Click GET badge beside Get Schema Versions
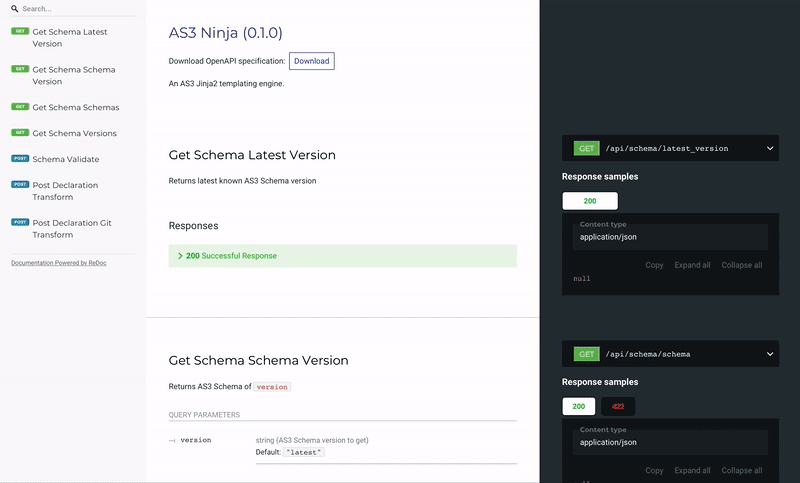Viewport: 800px width, 483px height. pyautogui.click(x=20, y=133)
